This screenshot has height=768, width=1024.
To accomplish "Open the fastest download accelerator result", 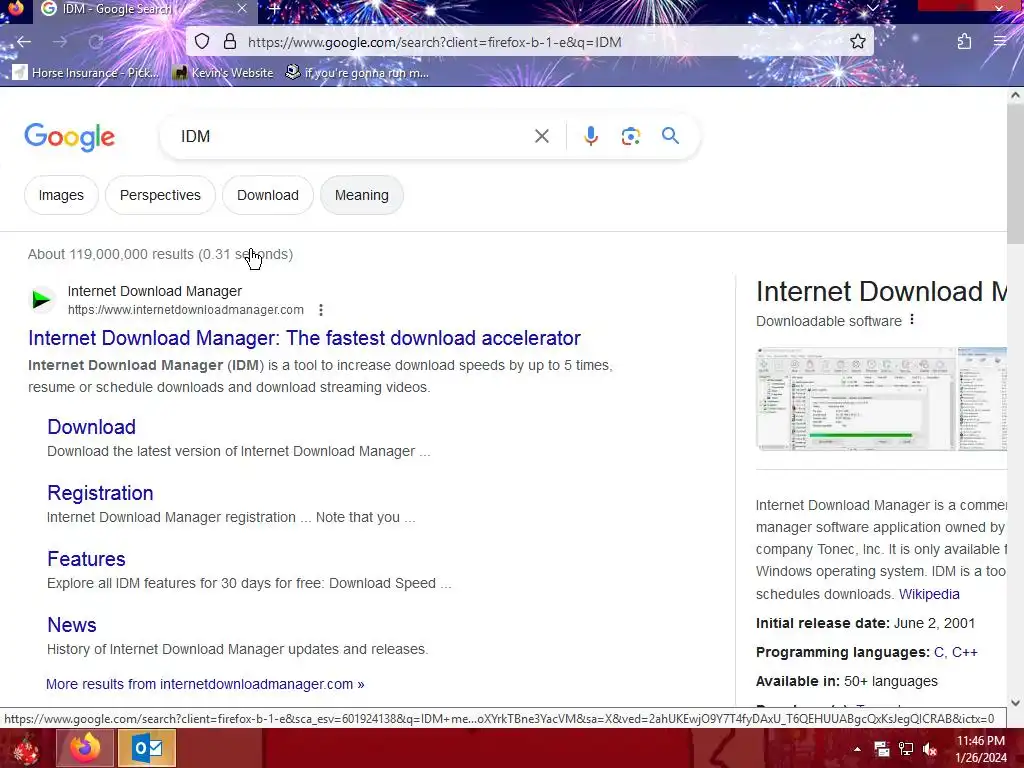I will 304,338.
